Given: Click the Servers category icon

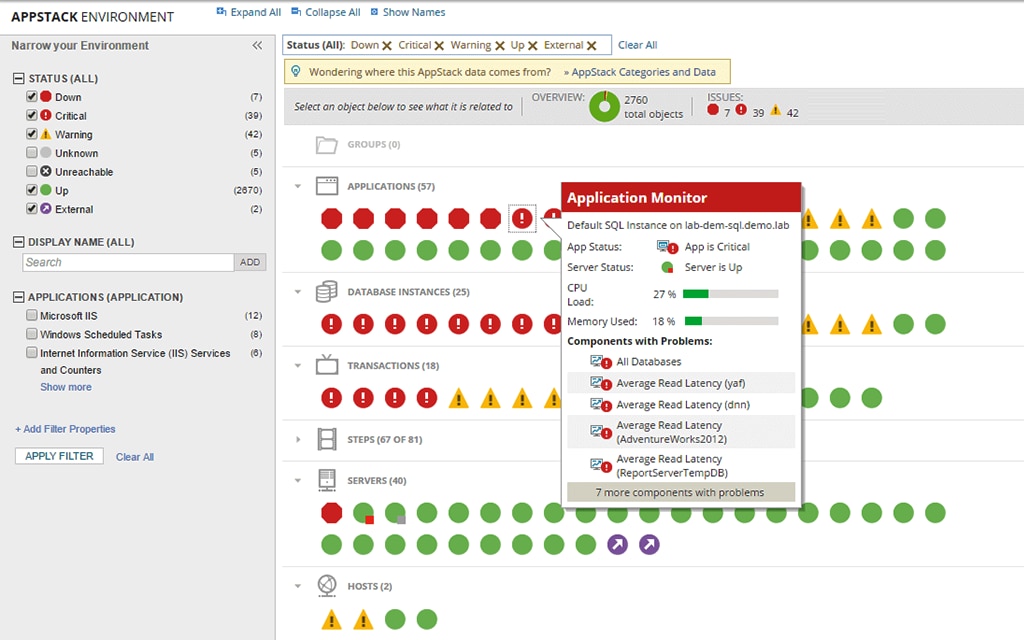Looking at the screenshot, I should pyautogui.click(x=325, y=479).
